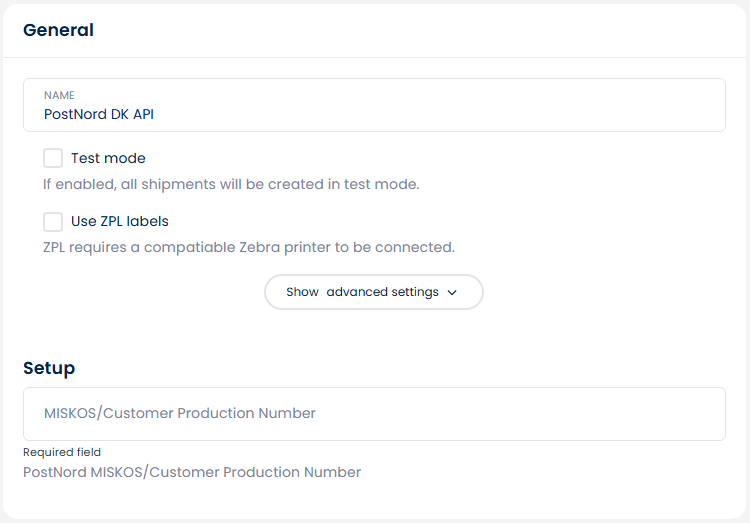The image size is (750, 523).
Task: Tick the Use ZPL labels checkbox
Action: pos(53,222)
